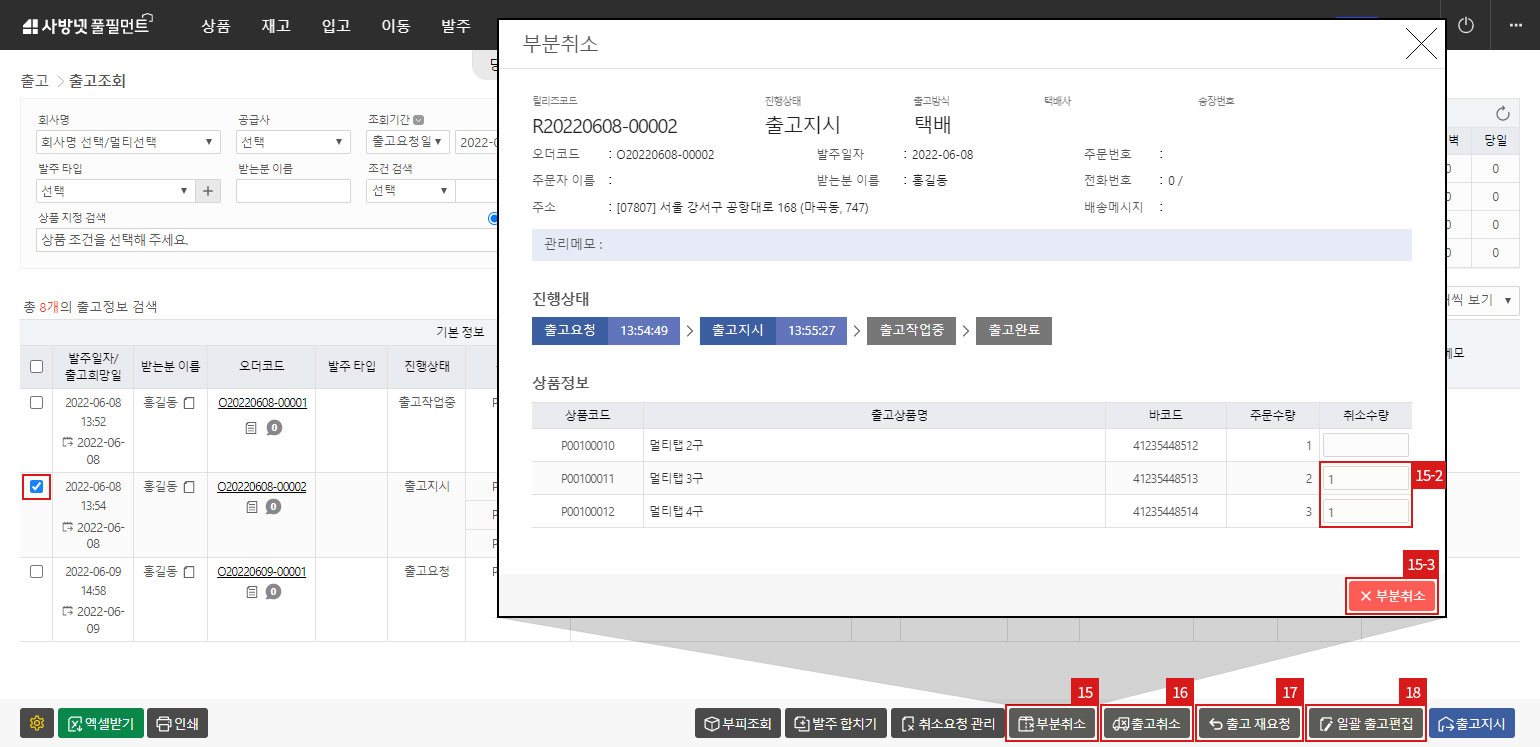Click the 엑셀받기 Excel download icon
The width and height of the screenshot is (1540, 747).
coord(100,722)
